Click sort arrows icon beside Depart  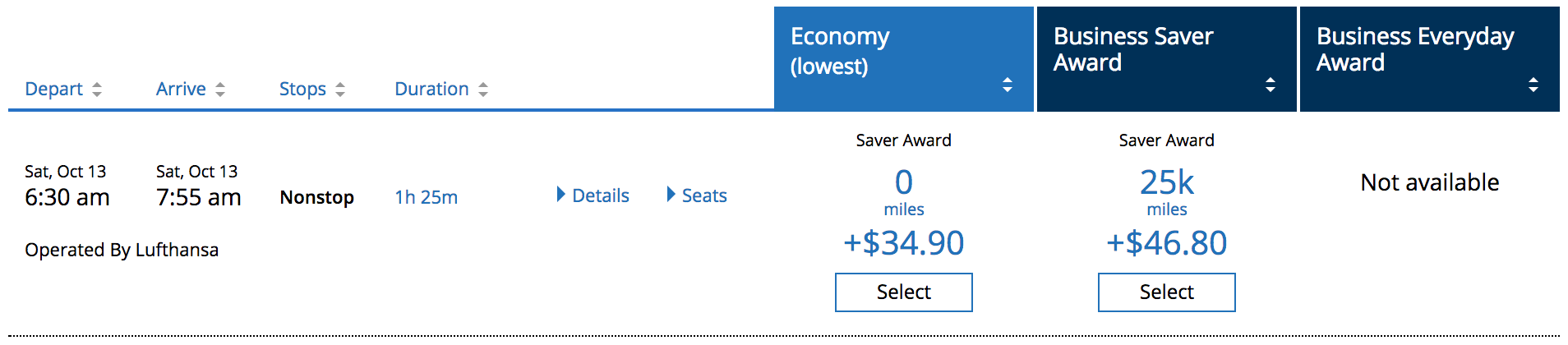97,90
